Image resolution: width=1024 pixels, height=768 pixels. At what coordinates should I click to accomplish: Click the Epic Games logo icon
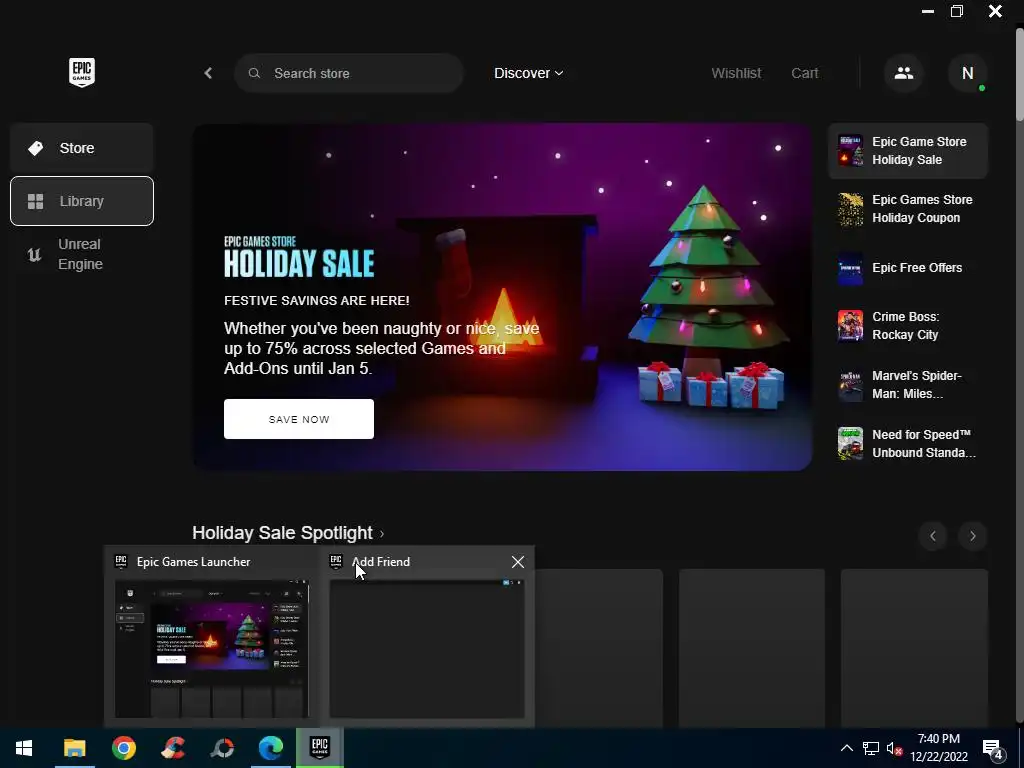click(x=82, y=72)
